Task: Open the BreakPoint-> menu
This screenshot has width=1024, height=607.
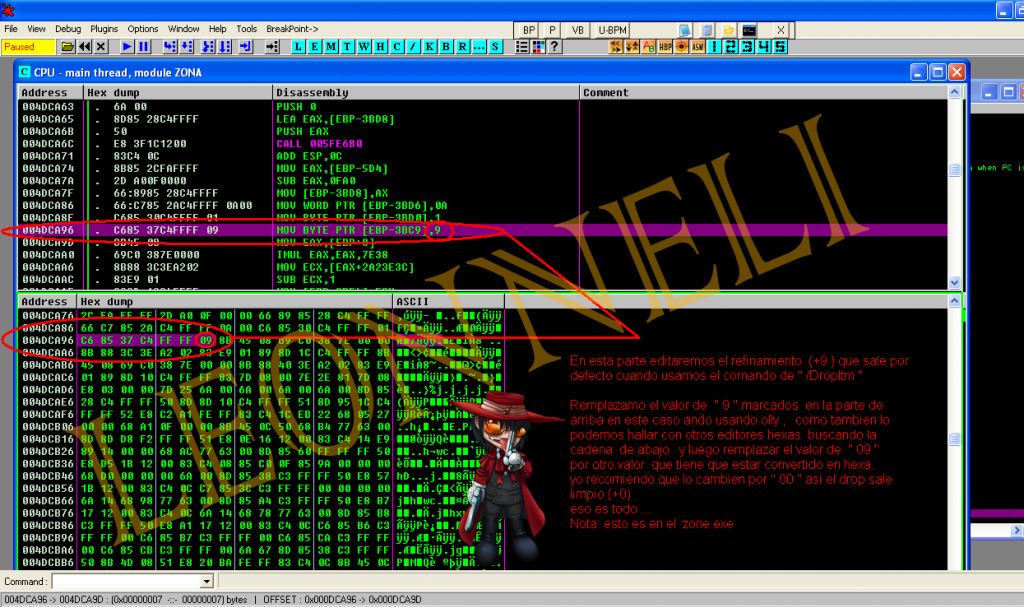Action: pos(292,29)
